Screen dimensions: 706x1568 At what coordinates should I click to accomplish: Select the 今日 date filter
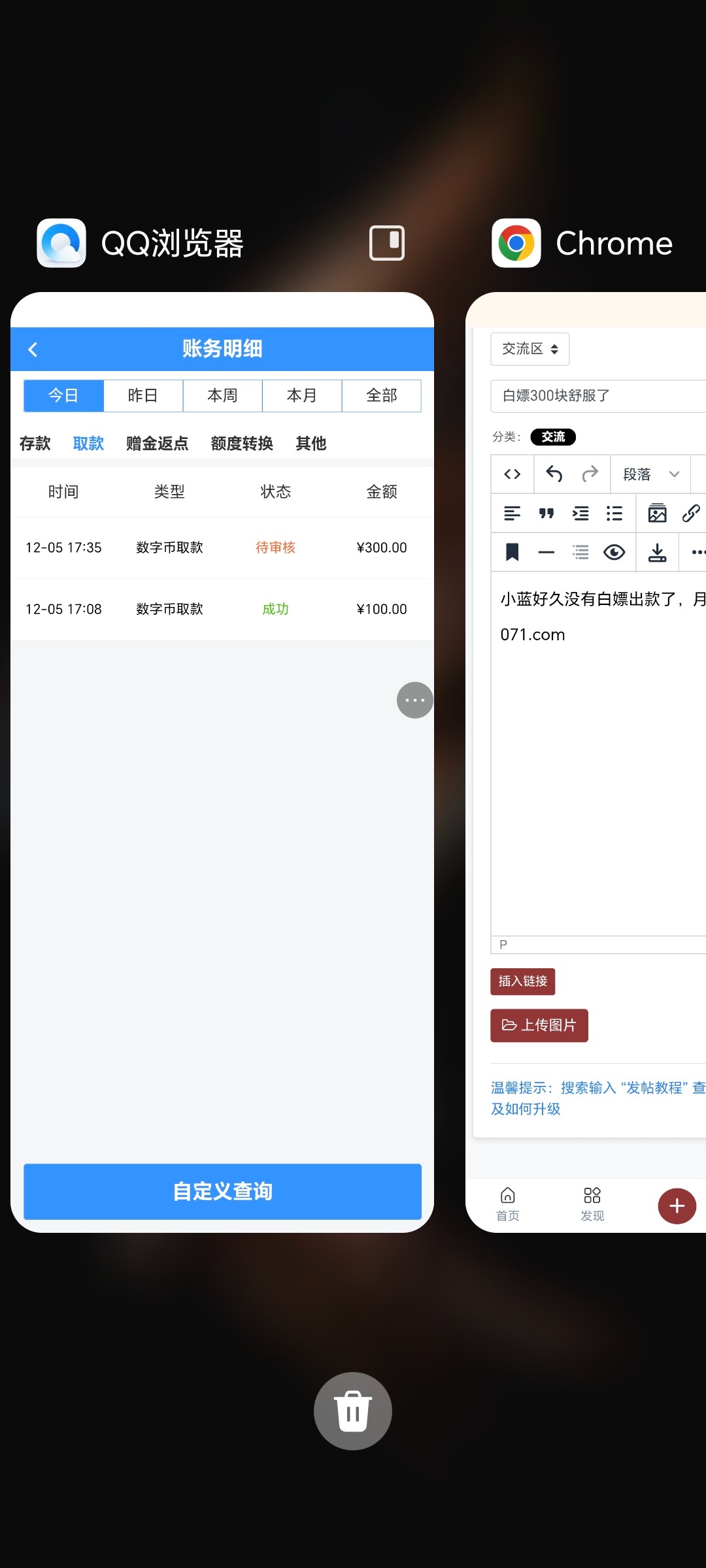(x=63, y=395)
